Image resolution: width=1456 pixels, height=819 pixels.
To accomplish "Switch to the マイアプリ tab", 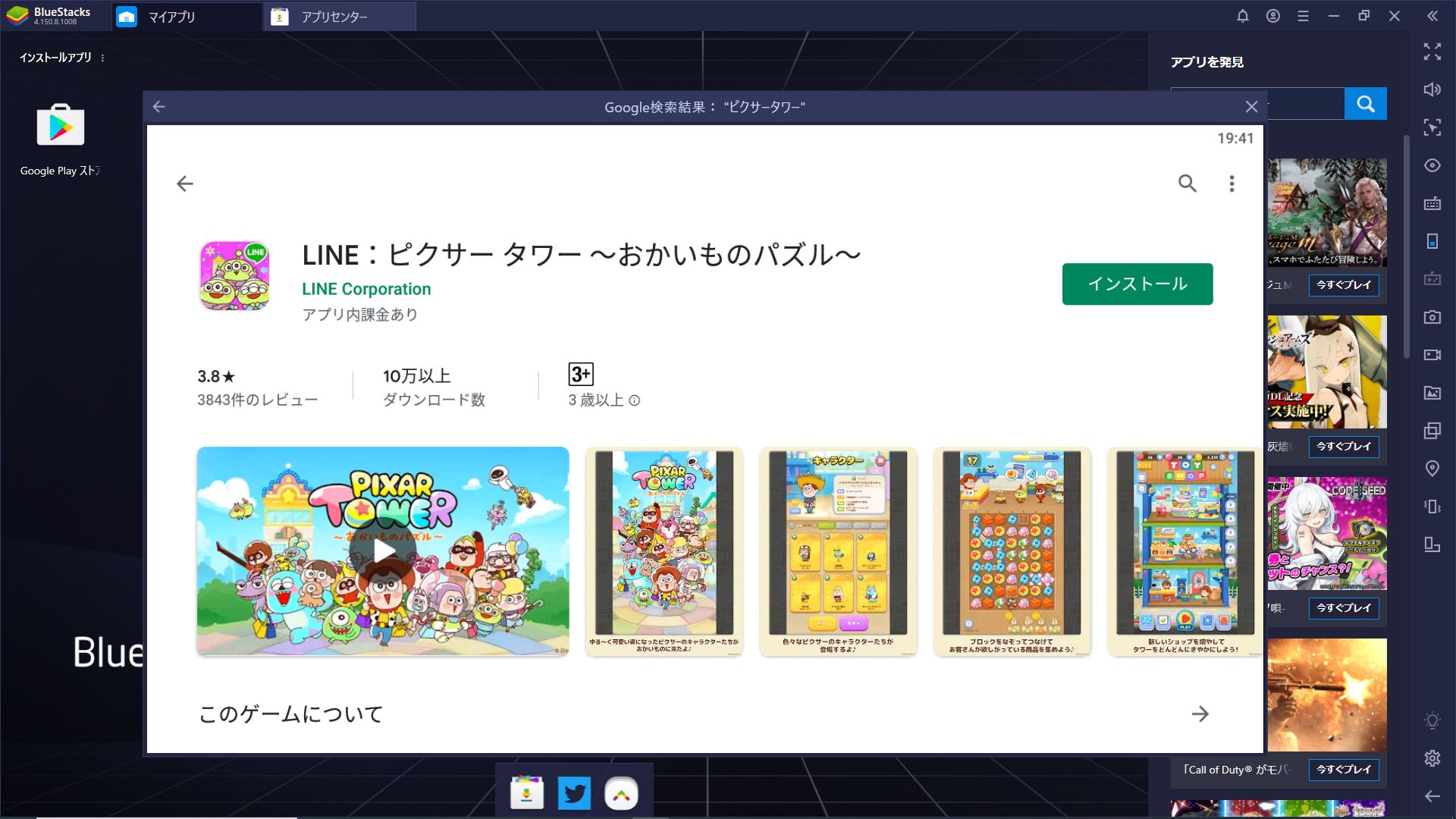I will click(186, 17).
